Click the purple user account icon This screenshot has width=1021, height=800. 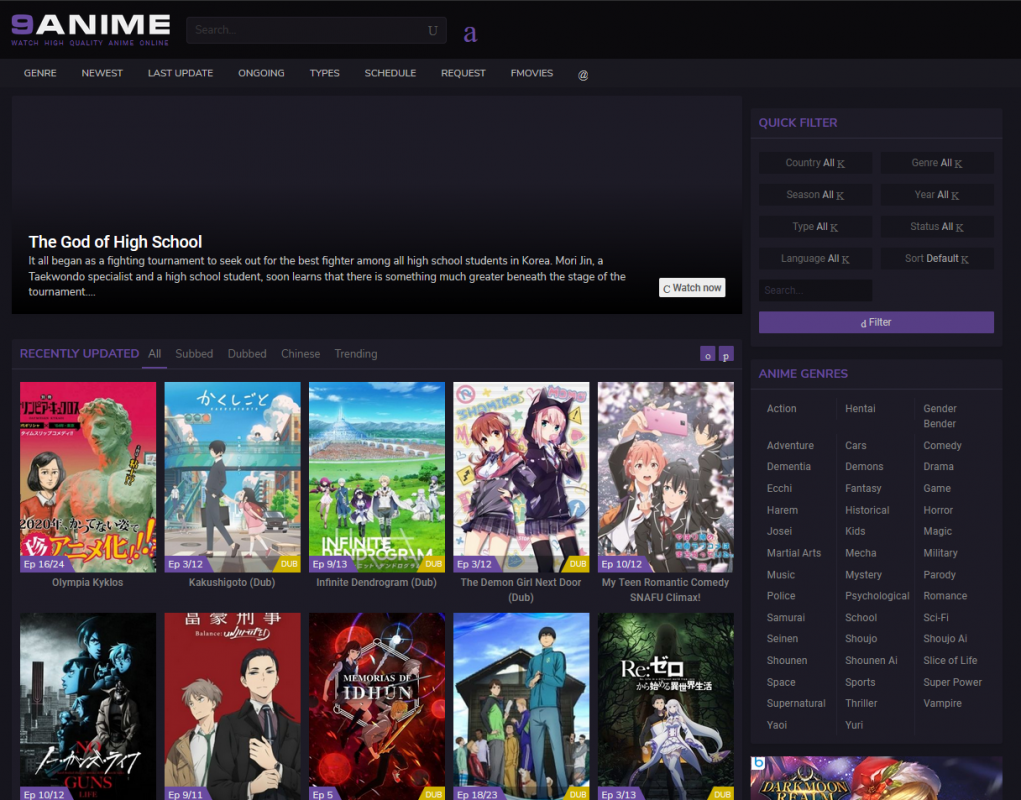470,33
